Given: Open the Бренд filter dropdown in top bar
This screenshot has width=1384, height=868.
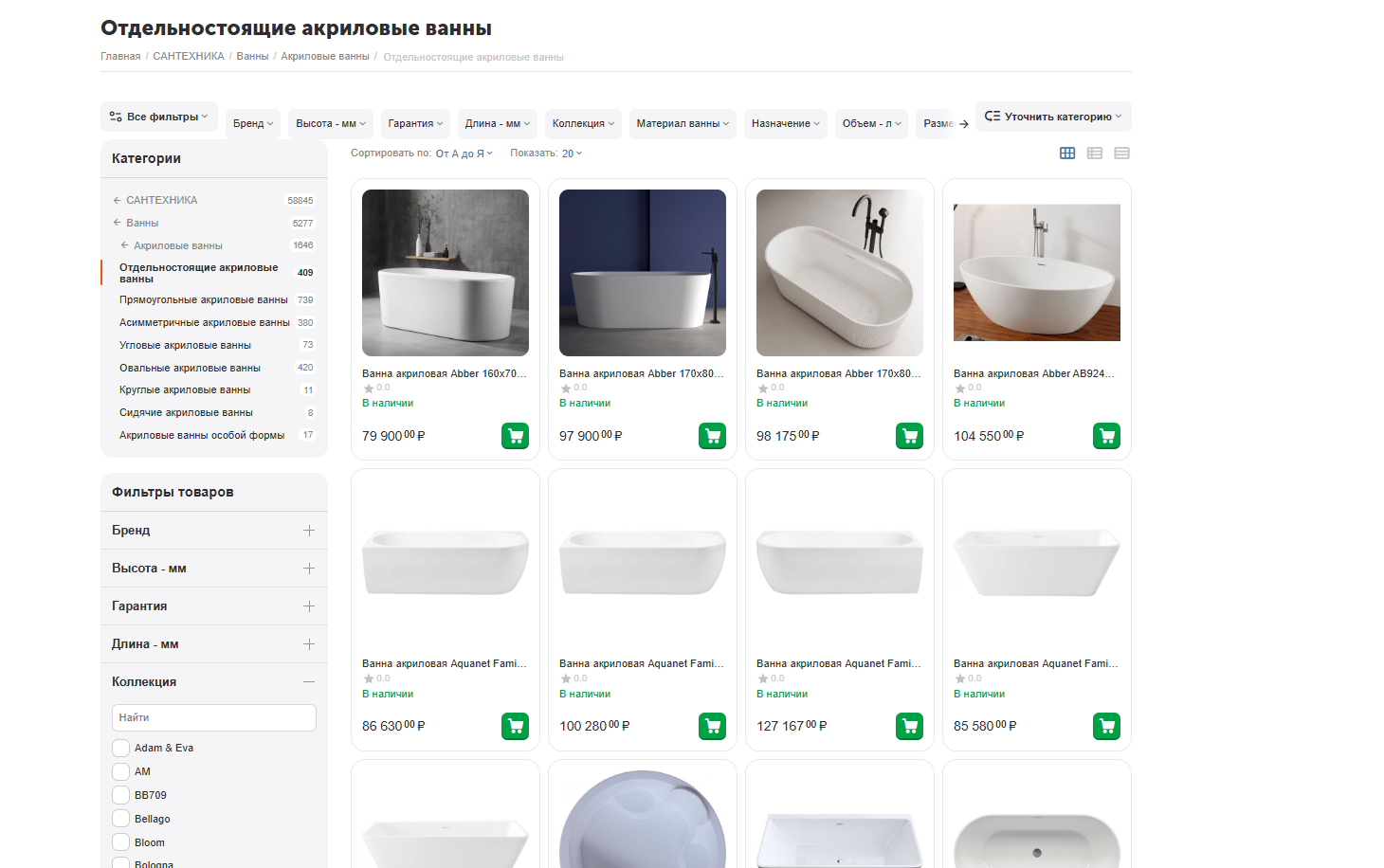Looking at the screenshot, I should coord(253,123).
